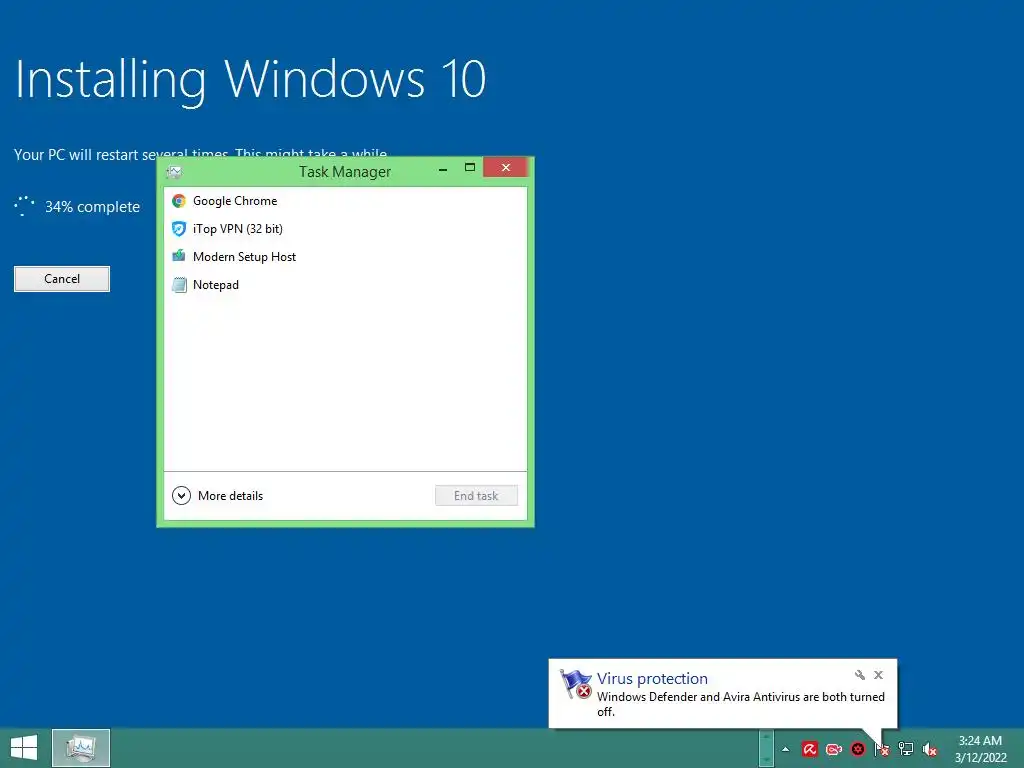This screenshot has height=768, width=1024.
Task: Click the notification wrench settings icon
Action: 859,675
